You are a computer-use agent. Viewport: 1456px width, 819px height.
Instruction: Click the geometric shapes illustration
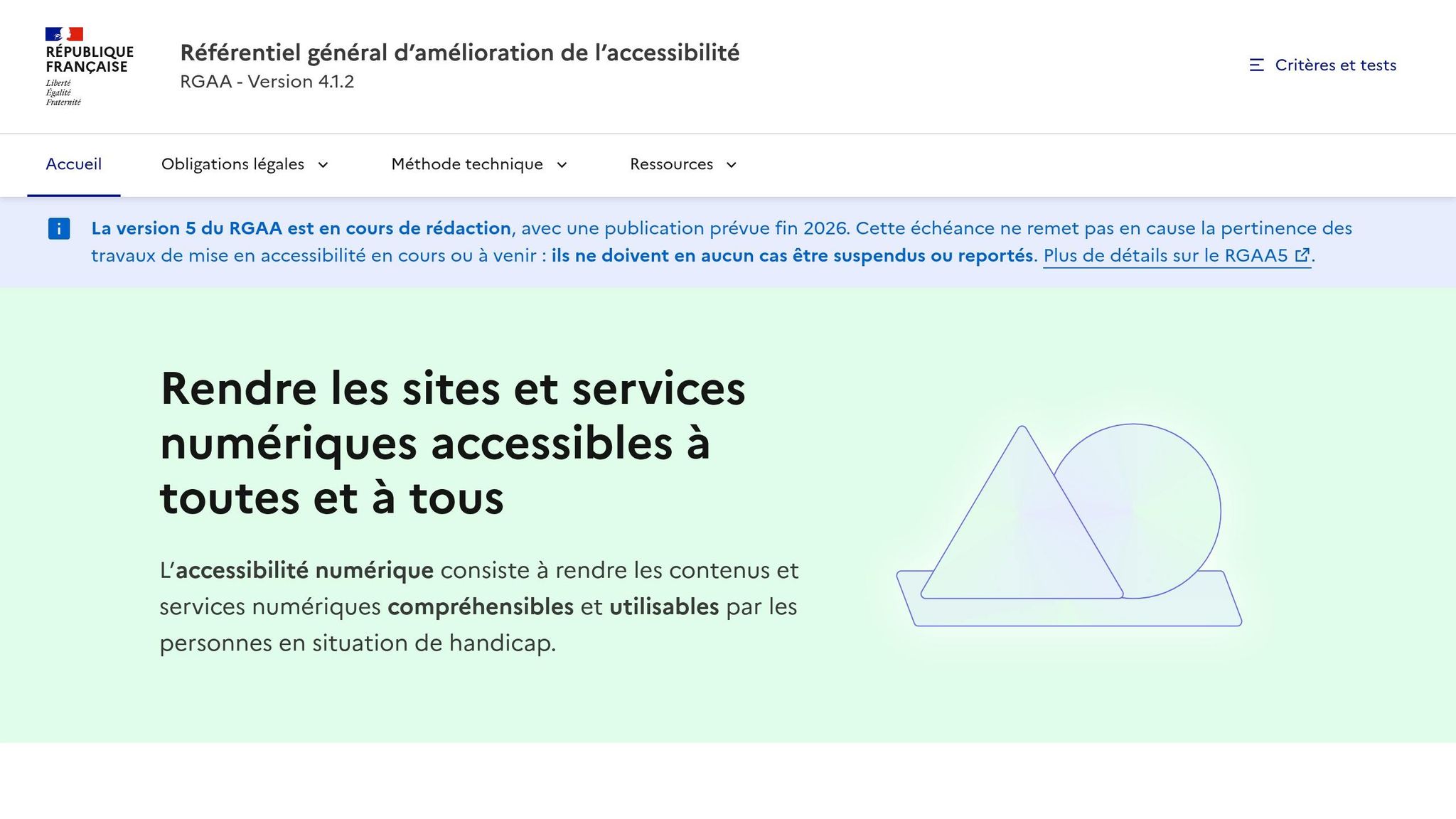pos(1069,525)
